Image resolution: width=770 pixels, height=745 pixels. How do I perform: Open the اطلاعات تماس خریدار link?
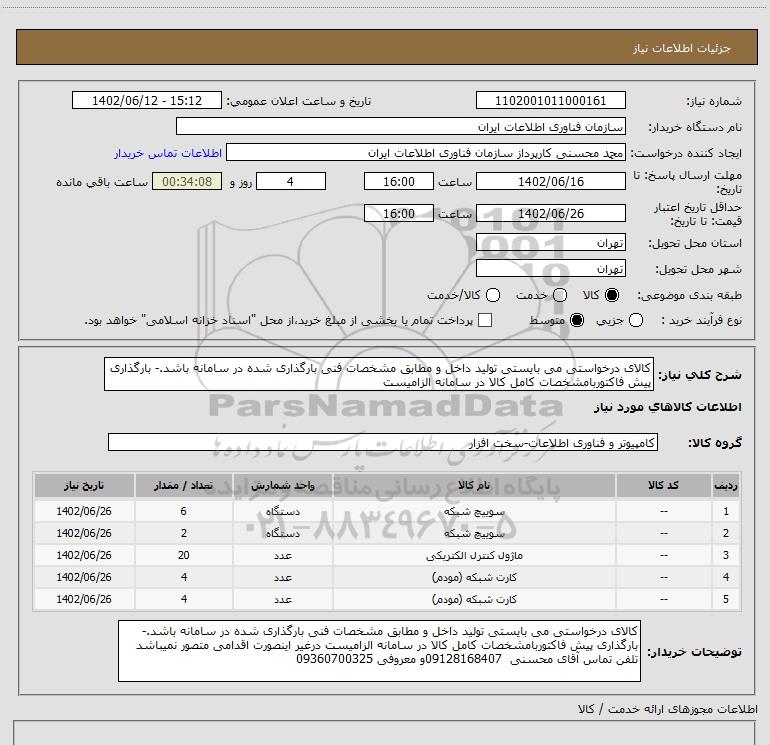168,153
